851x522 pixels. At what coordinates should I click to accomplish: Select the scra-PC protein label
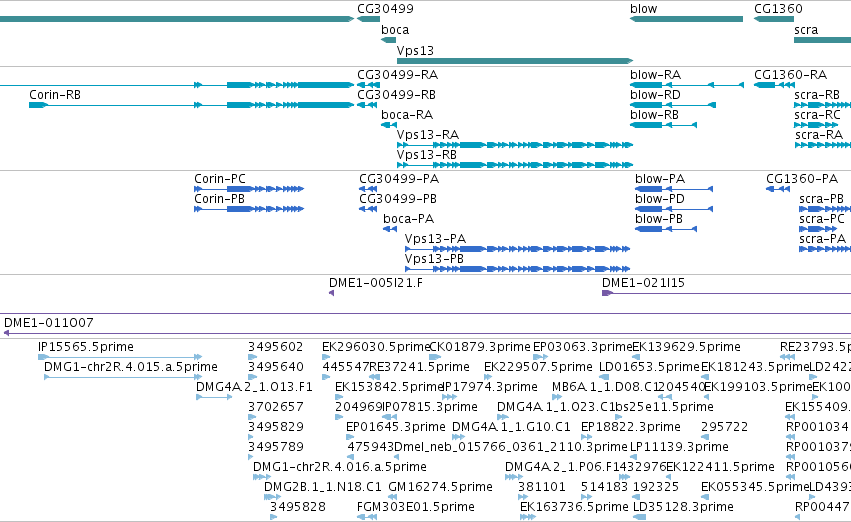pos(822,219)
